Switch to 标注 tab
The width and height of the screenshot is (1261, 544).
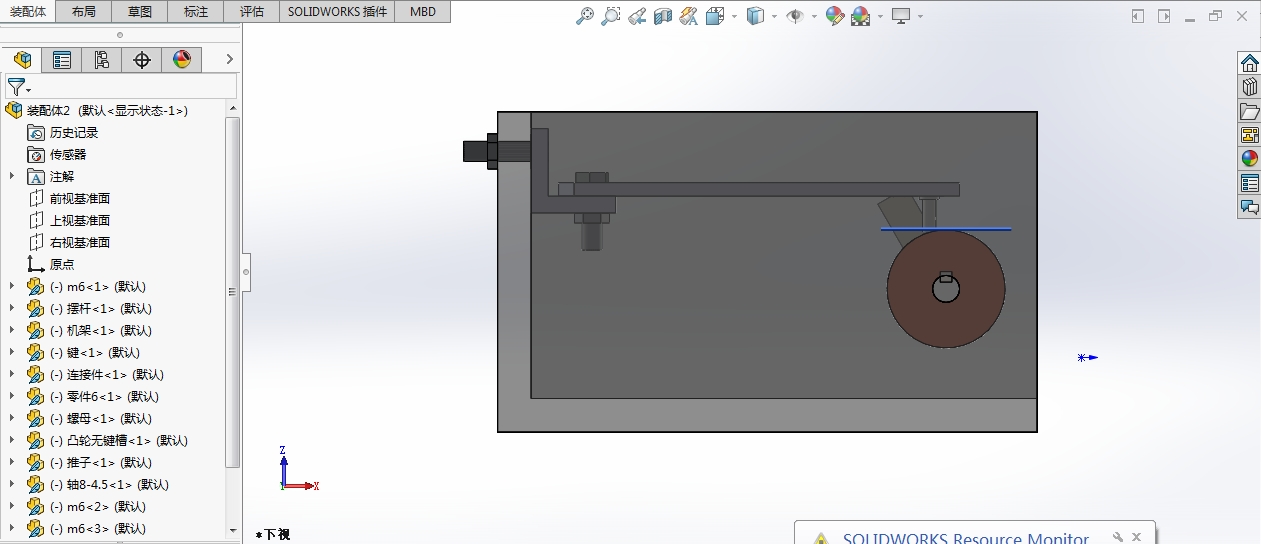coord(197,12)
